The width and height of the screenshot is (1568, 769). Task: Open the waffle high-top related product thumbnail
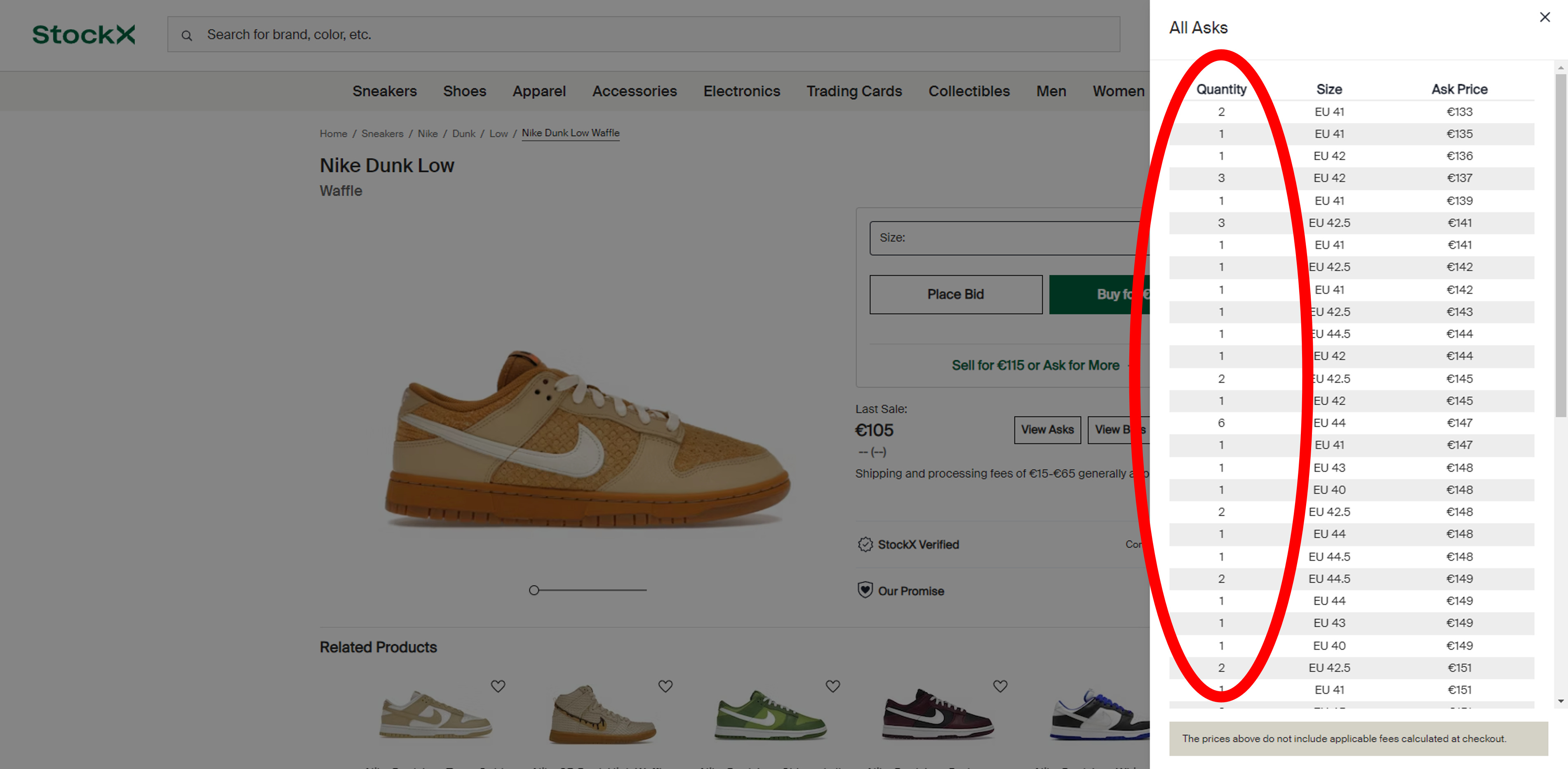[x=603, y=715]
